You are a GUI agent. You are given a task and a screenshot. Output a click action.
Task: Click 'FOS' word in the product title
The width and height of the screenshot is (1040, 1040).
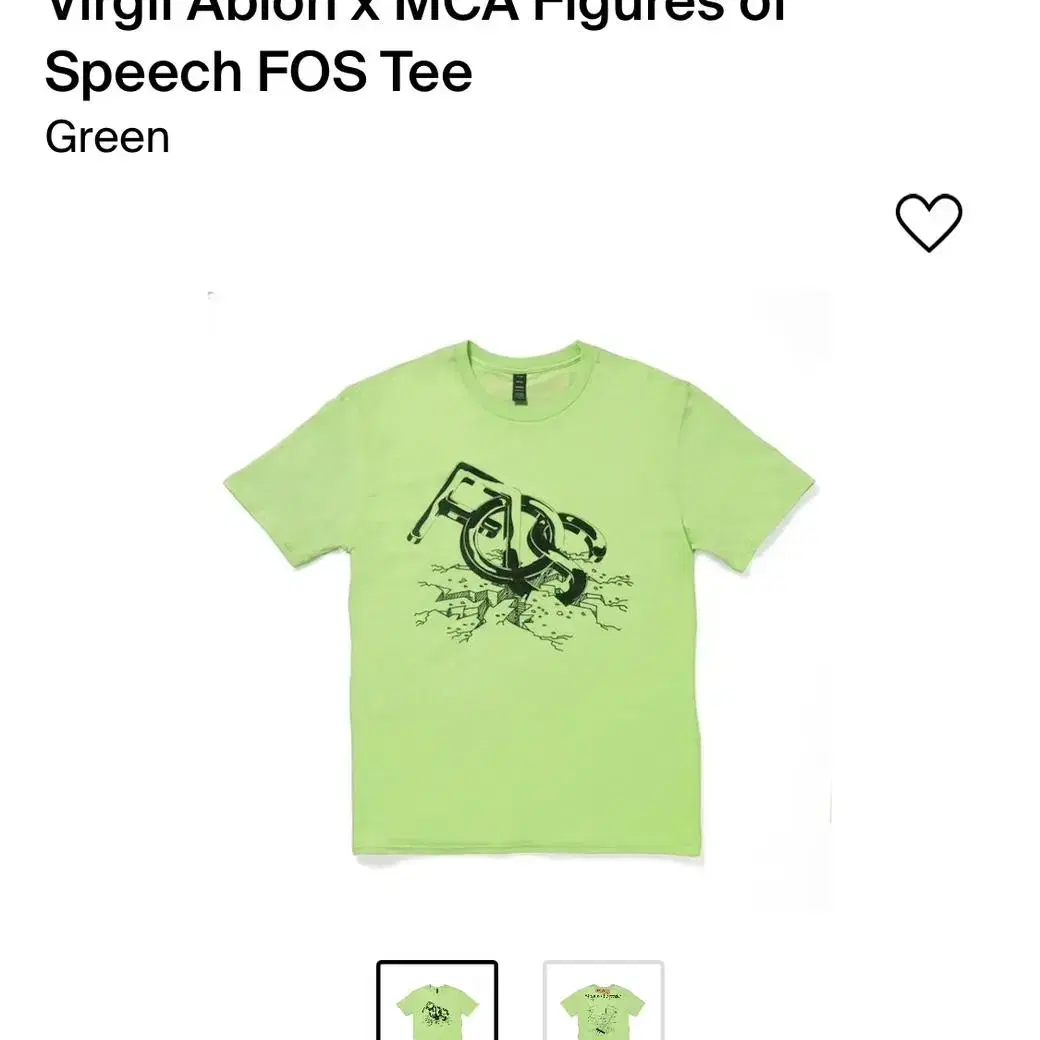tap(312, 72)
